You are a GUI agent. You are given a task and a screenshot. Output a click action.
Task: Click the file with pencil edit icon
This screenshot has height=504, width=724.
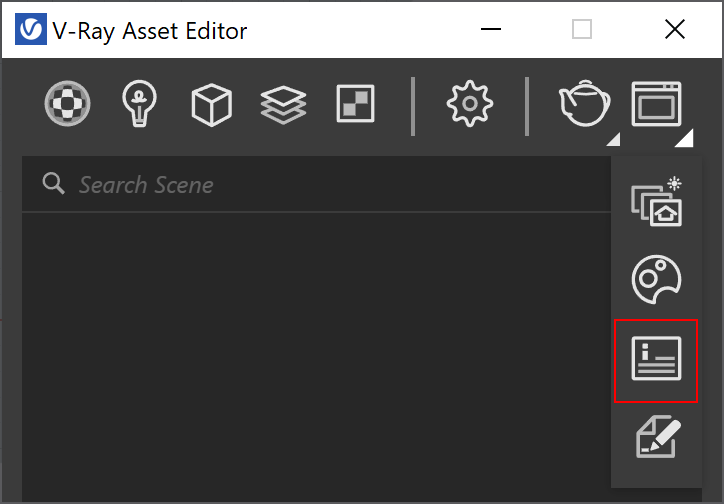pyautogui.click(x=658, y=437)
